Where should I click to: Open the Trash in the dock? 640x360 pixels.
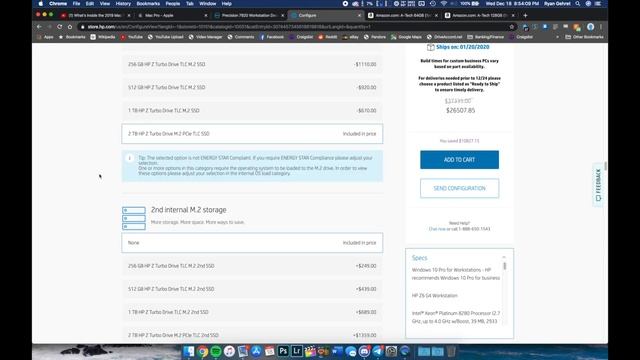(451, 351)
